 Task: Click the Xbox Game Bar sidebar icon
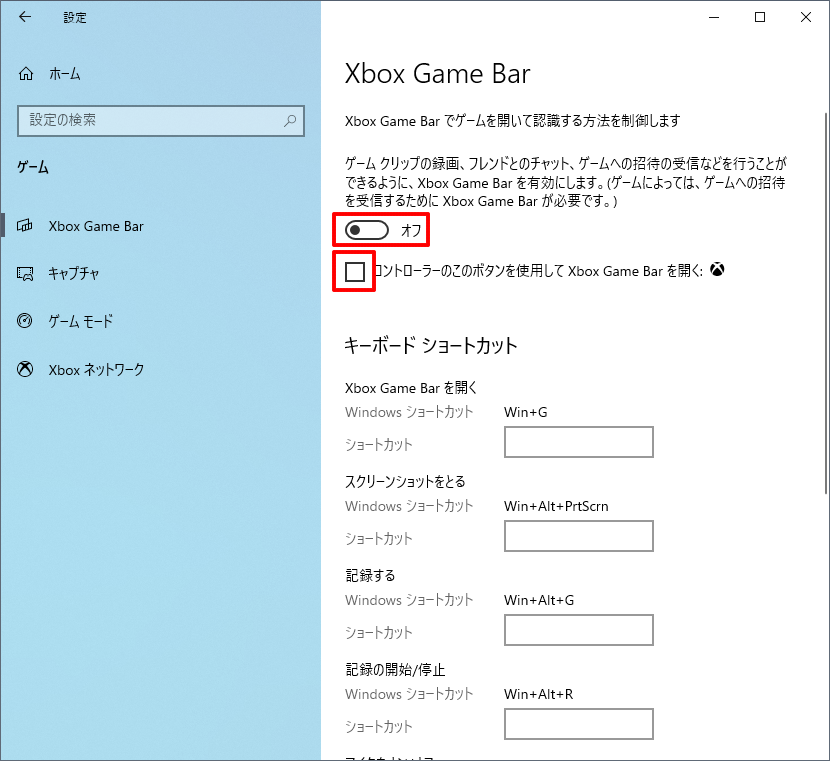pos(25,226)
